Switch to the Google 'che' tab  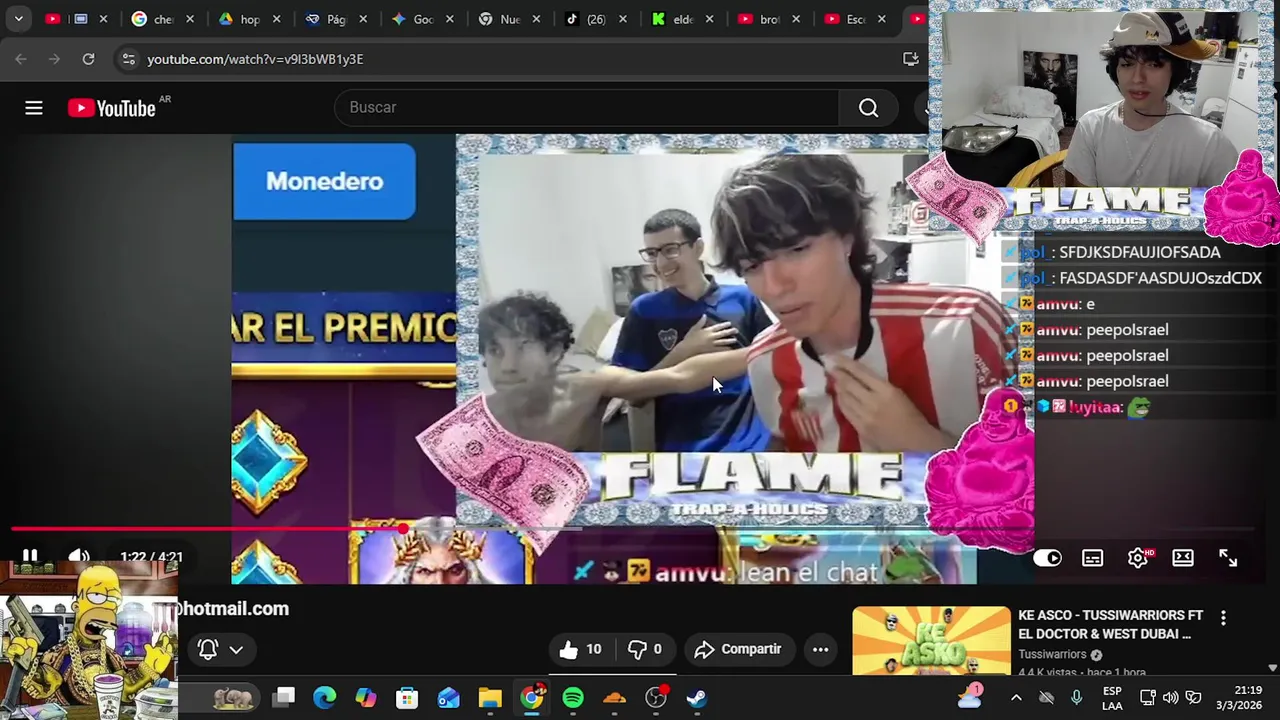coord(163,19)
